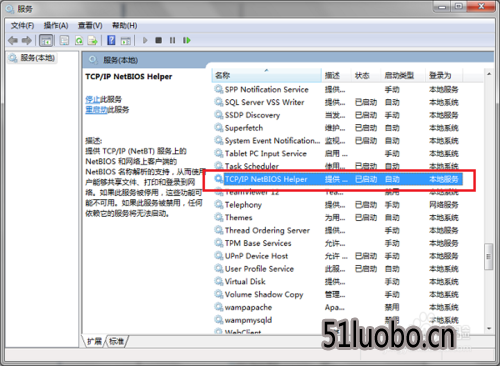Click the Pause service icon
This screenshot has width=500, height=366.
click(x=172, y=40)
